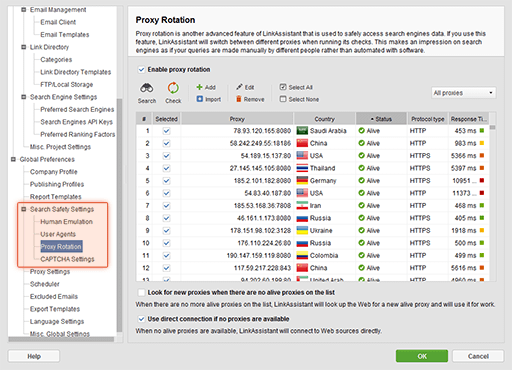Click the circular Check proxies icon

click(173, 88)
